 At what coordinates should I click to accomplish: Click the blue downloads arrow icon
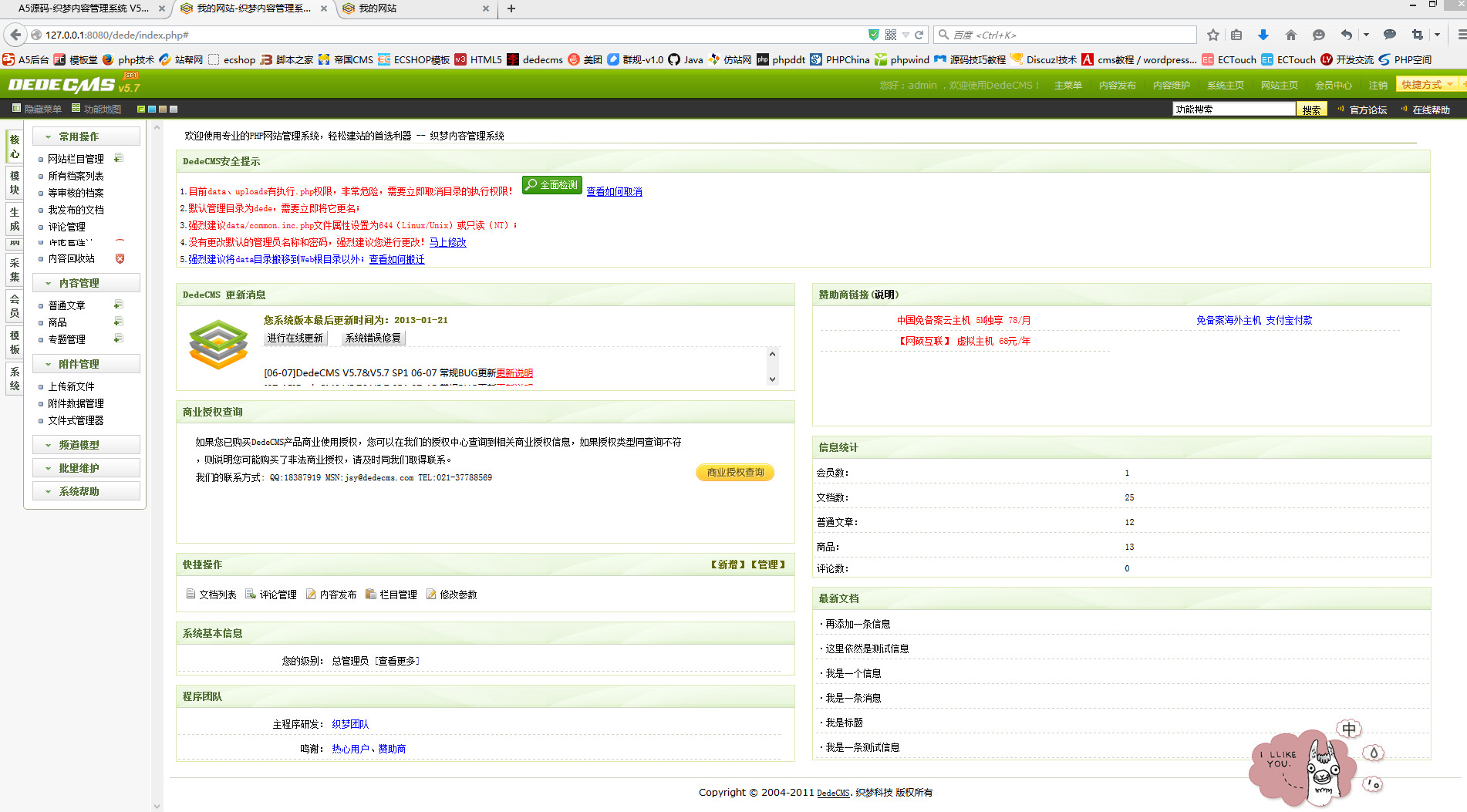click(x=1263, y=35)
